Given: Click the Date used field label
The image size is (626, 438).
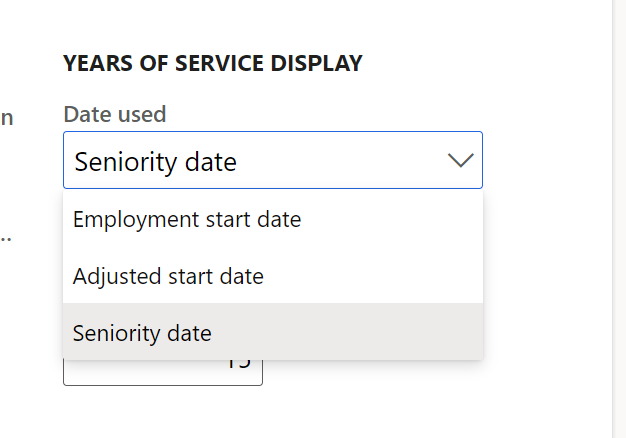Looking at the screenshot, I should [x=114, y=114].
